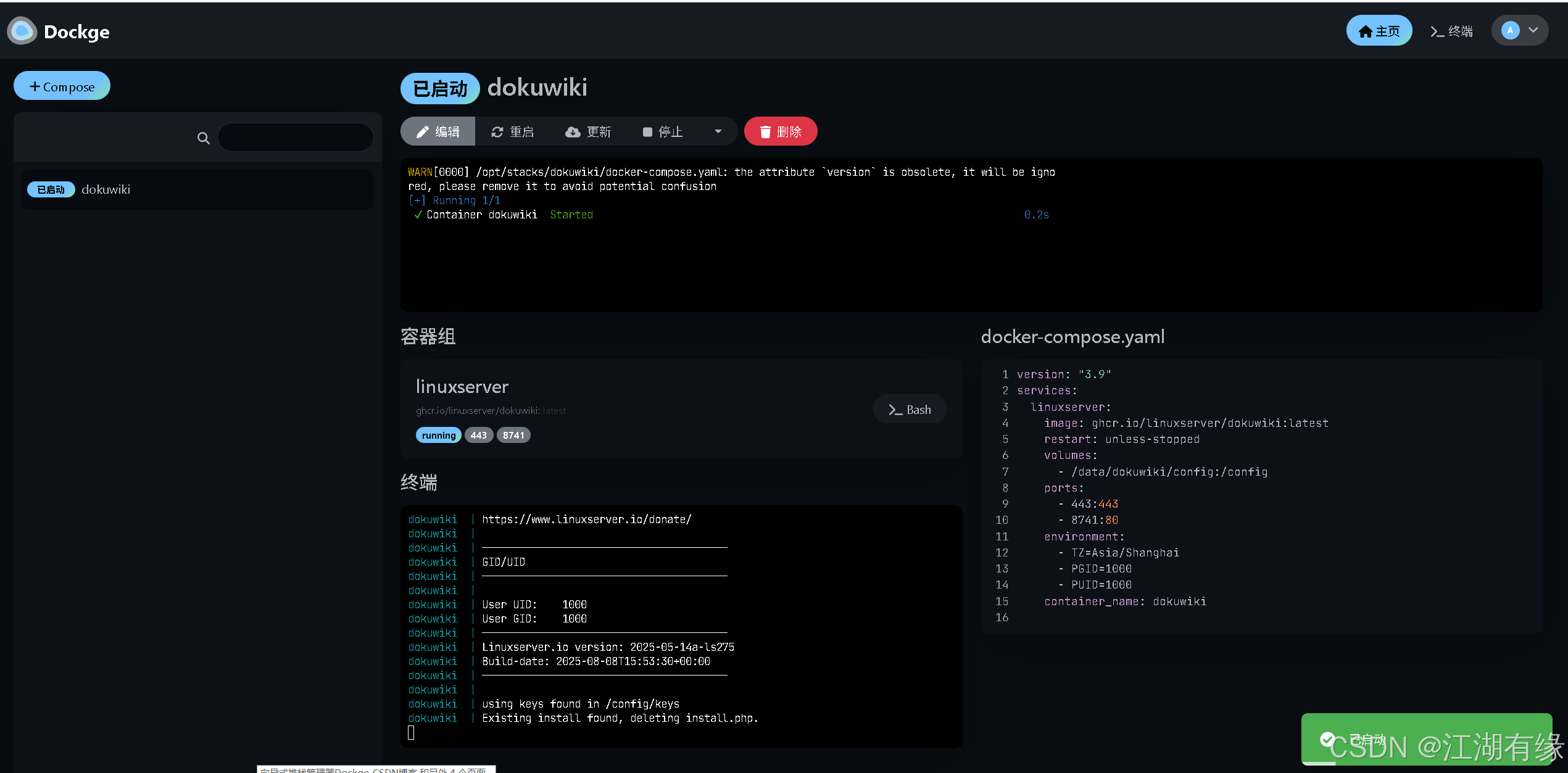The height and width of the screenshot is (773, 1568).
Task: Expand the dropdown arrow next to 停止
Action: click(x=718, y=131)
